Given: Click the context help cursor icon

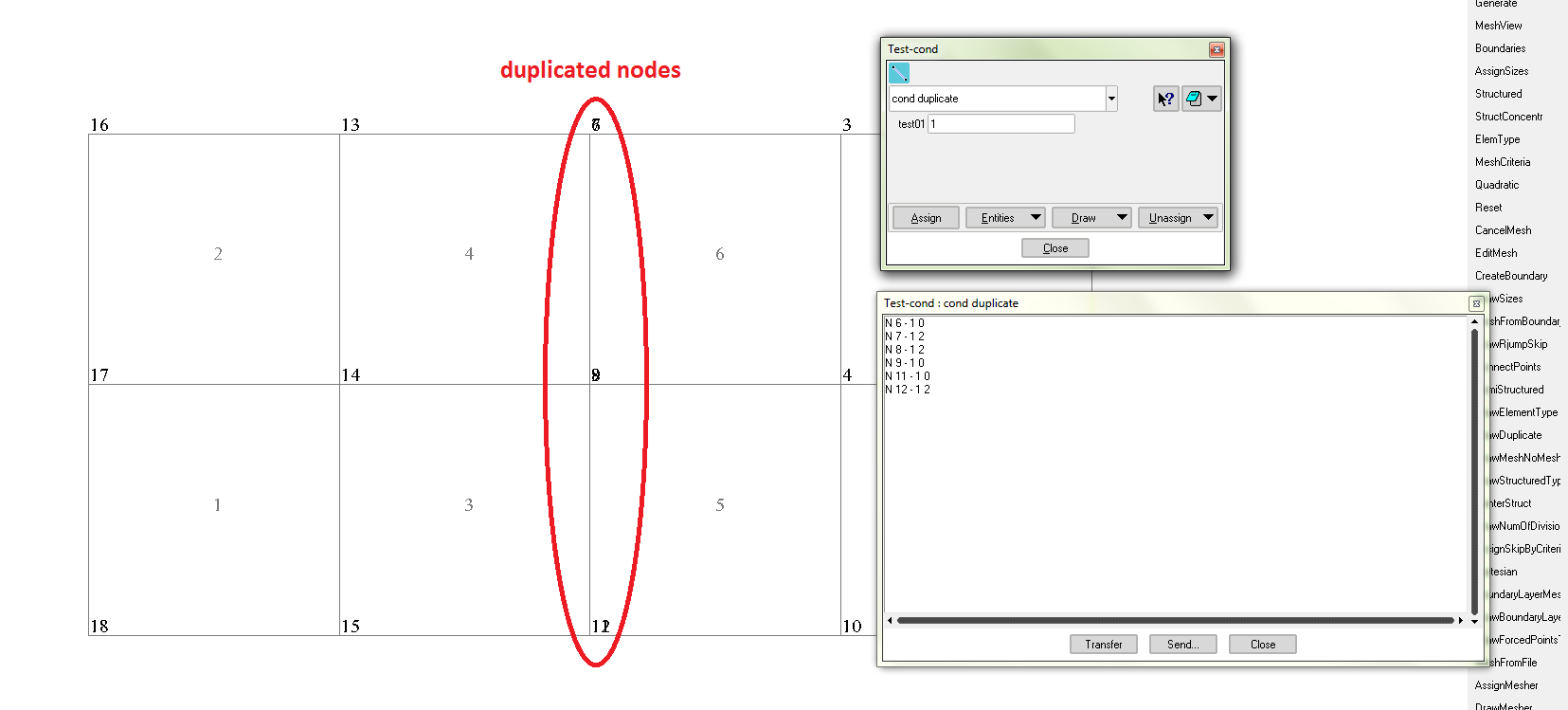Looking at the screenshot, I should 1165,99.
